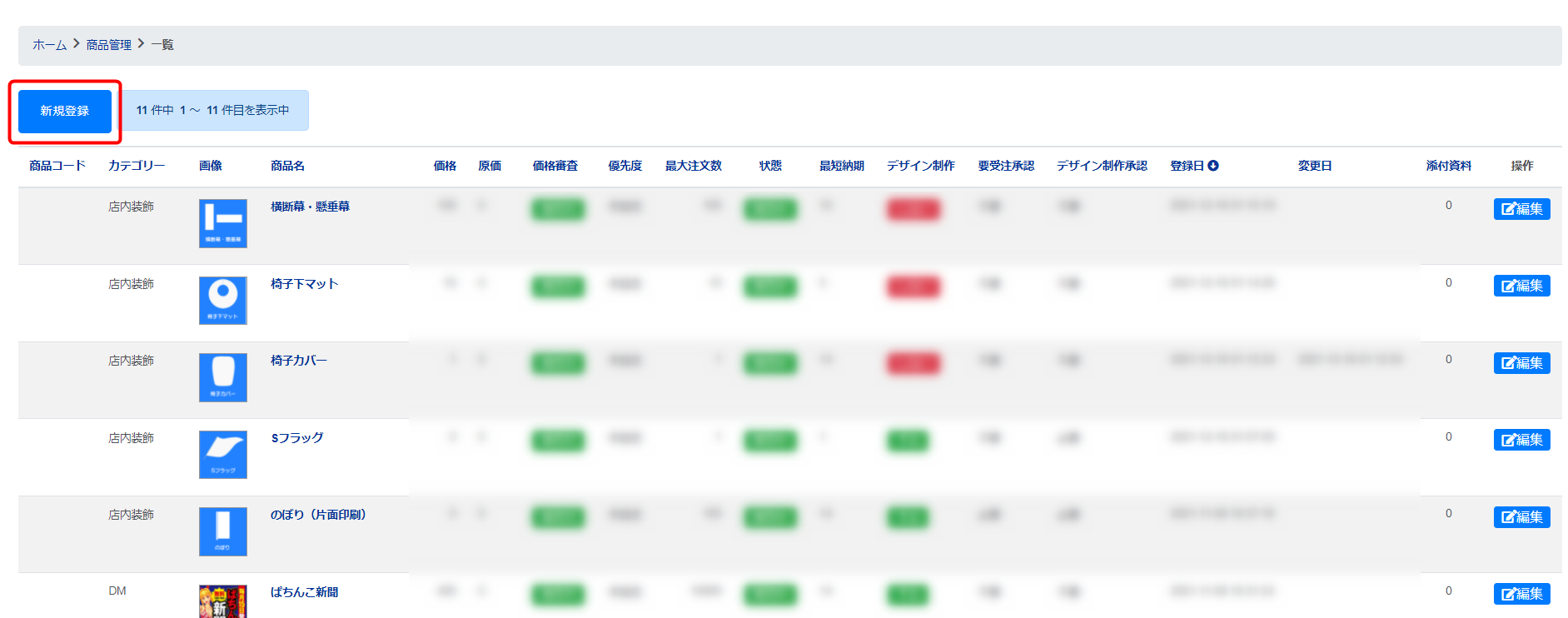Open the 椅子下マット thumbnail image
This screenshot has width=1568, height=618.
(223, 300)
